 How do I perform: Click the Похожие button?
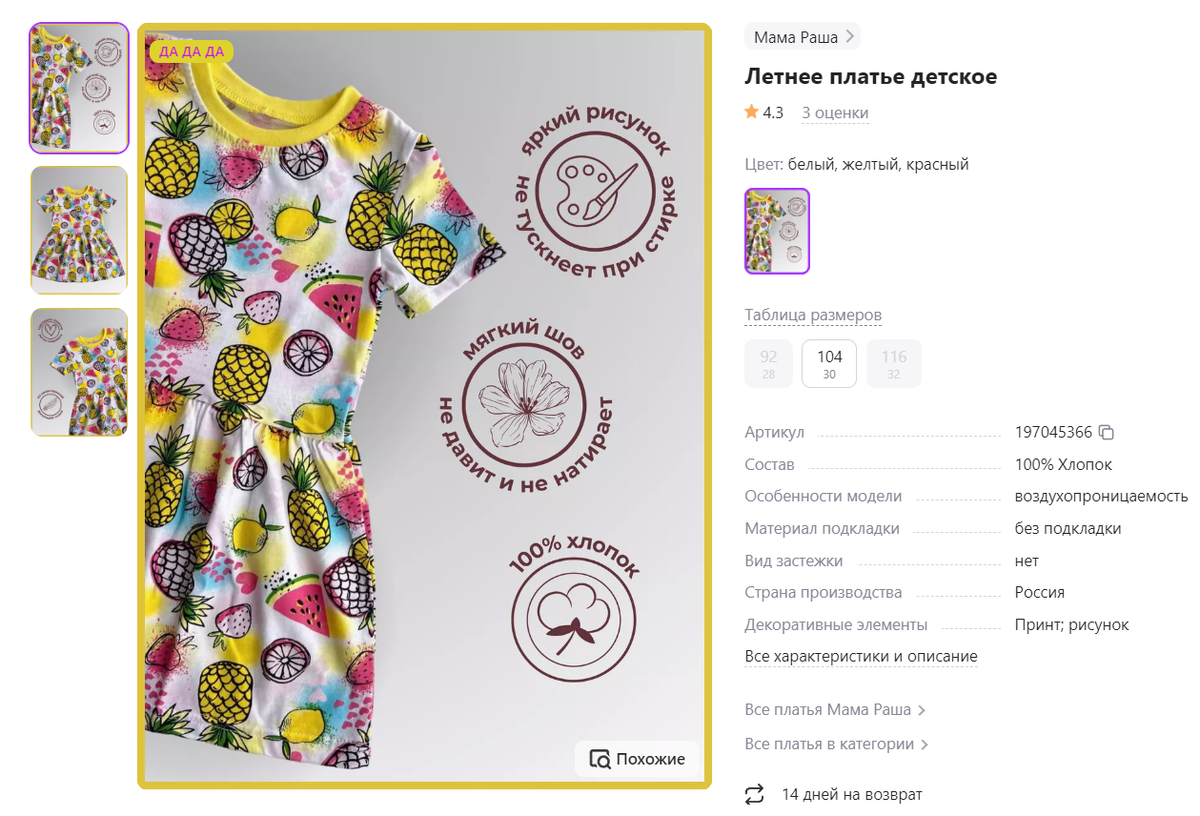637,759
